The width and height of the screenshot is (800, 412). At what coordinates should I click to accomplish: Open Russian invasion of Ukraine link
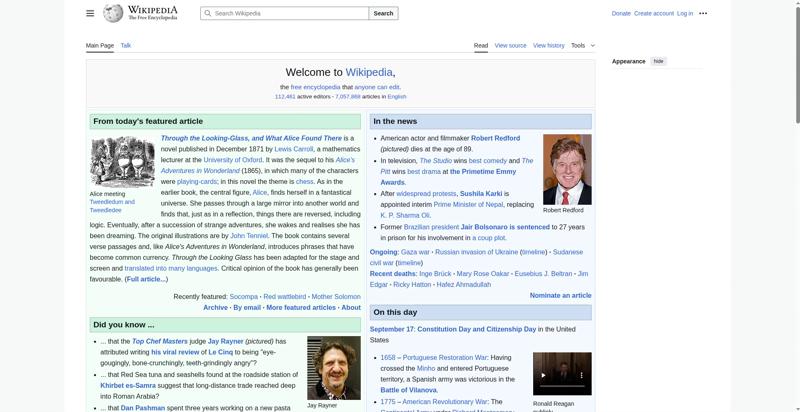point(477,252)
